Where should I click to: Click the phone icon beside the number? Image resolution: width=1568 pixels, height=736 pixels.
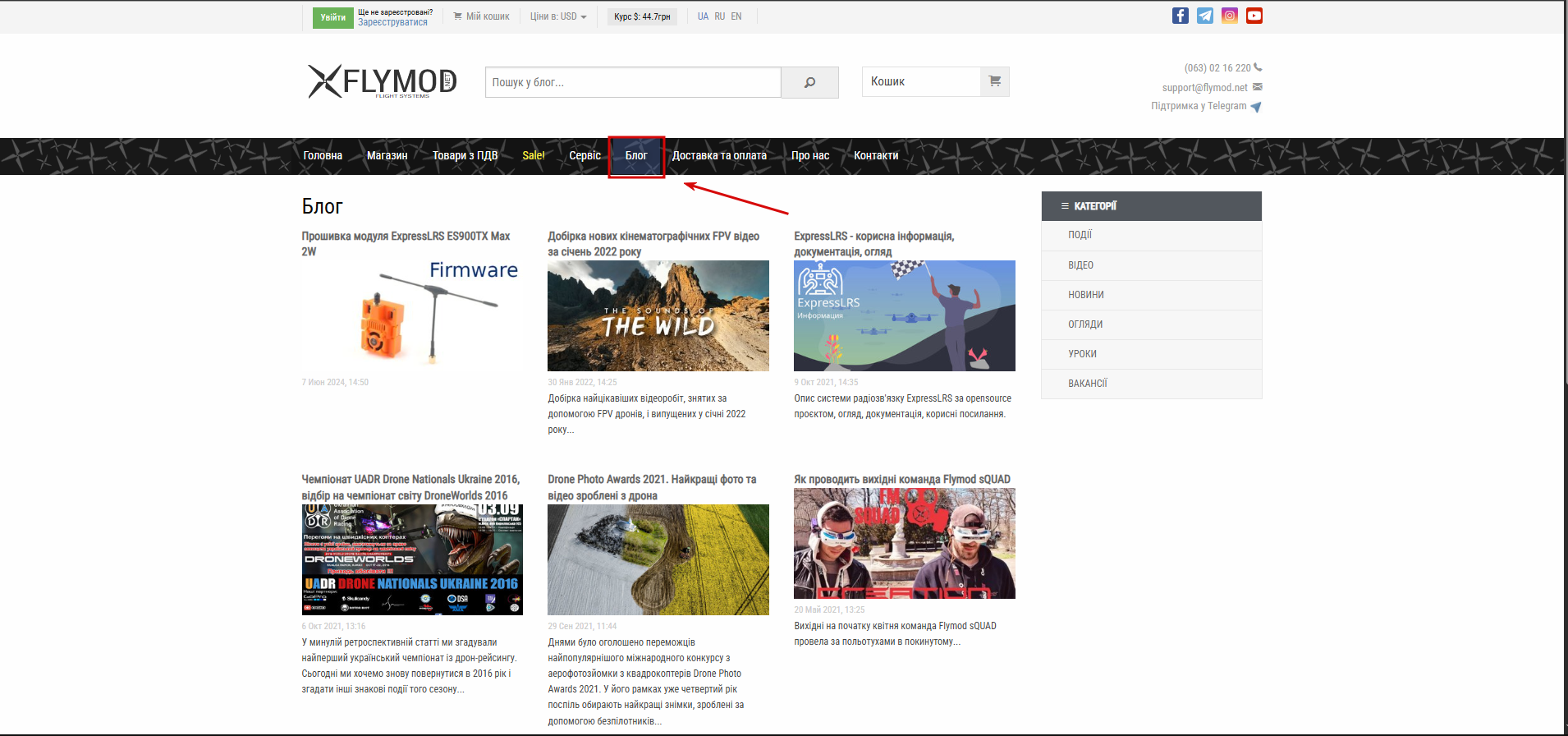pyautogui.click(x=1258, y=67)
